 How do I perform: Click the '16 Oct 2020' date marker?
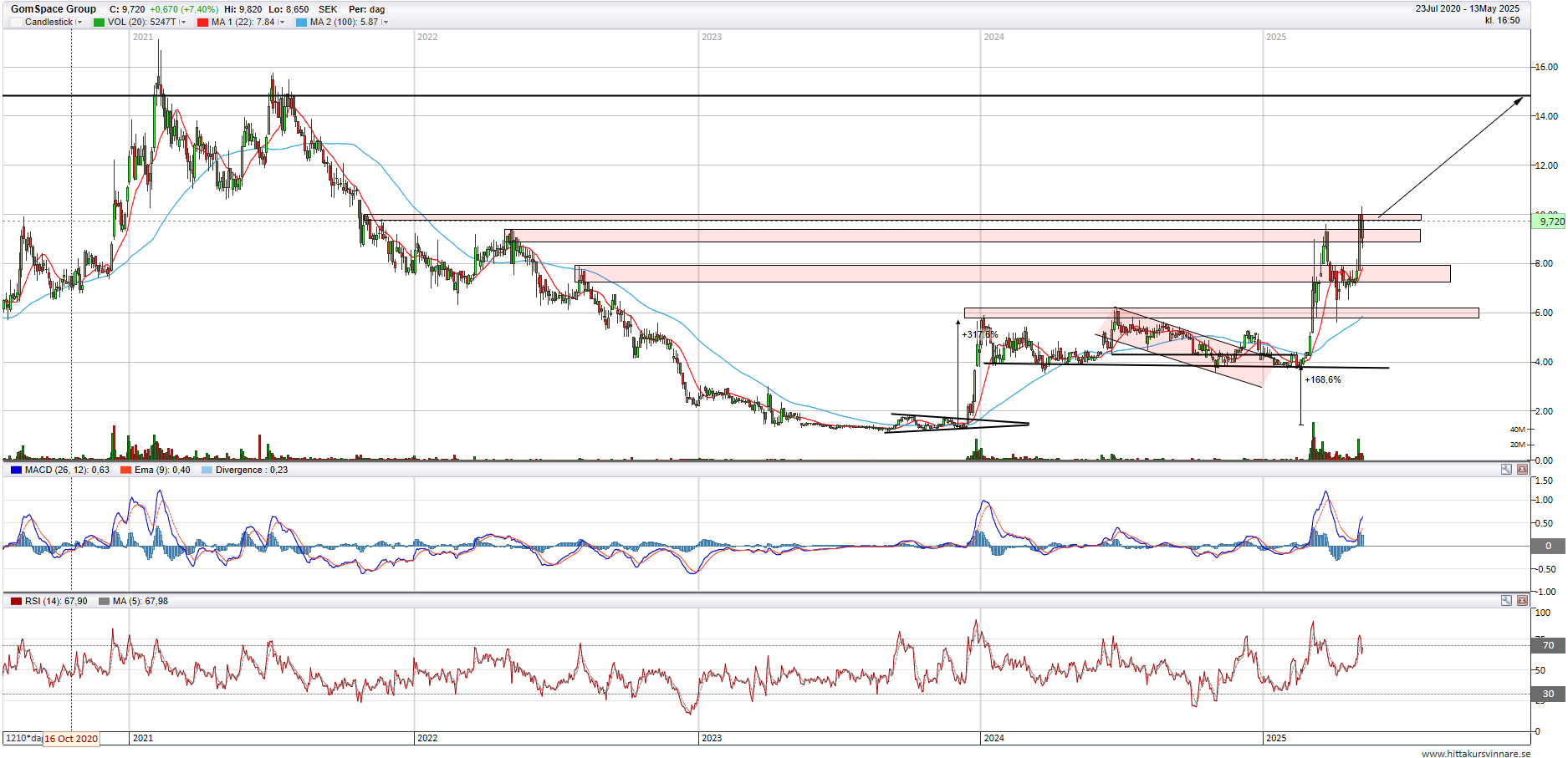[x=71, y=739]
